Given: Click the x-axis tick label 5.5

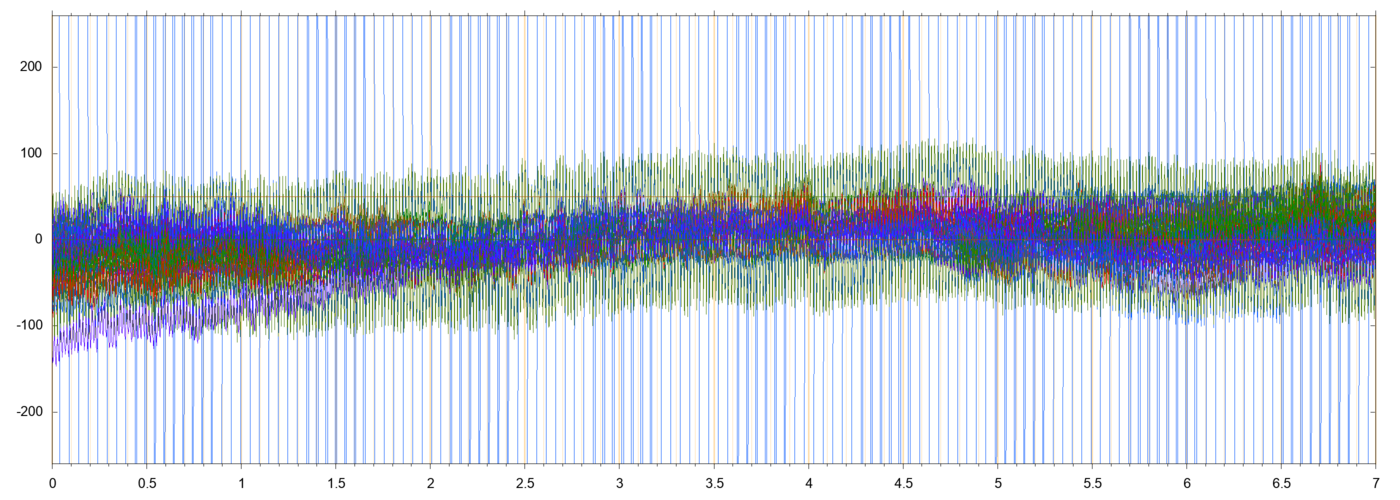Looking at the screenshot, I should click(1092, 482).
